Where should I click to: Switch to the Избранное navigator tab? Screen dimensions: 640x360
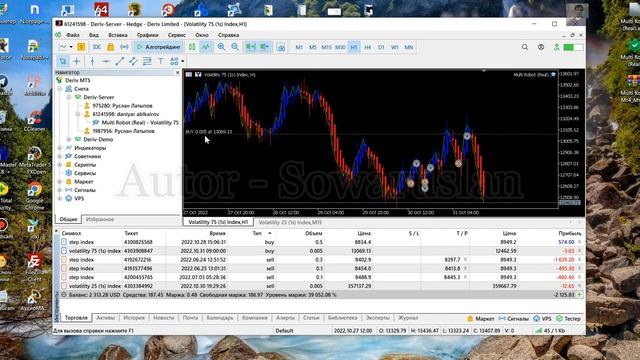click(100, 220)
